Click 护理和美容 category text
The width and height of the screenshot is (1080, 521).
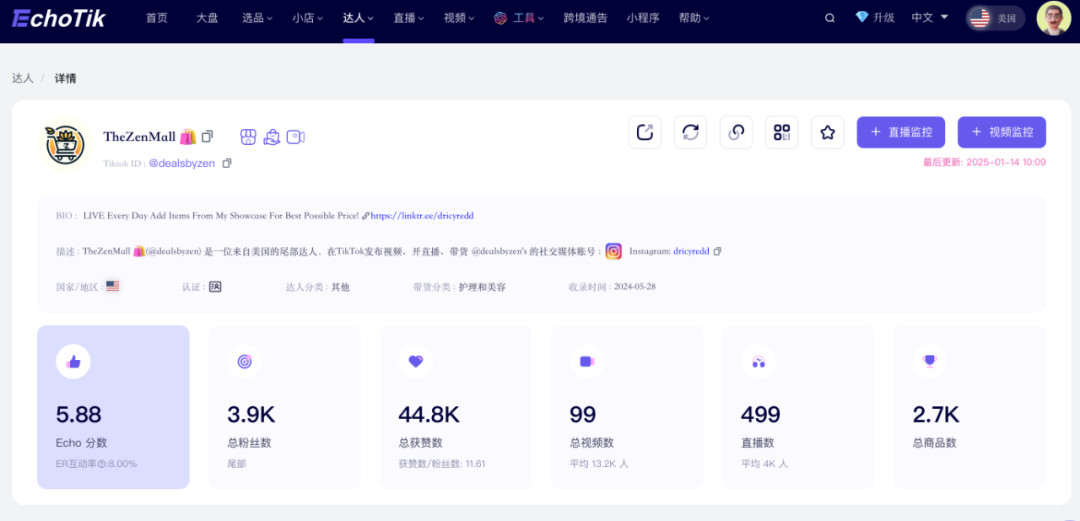pyautogui.click(x=482, y=287)
